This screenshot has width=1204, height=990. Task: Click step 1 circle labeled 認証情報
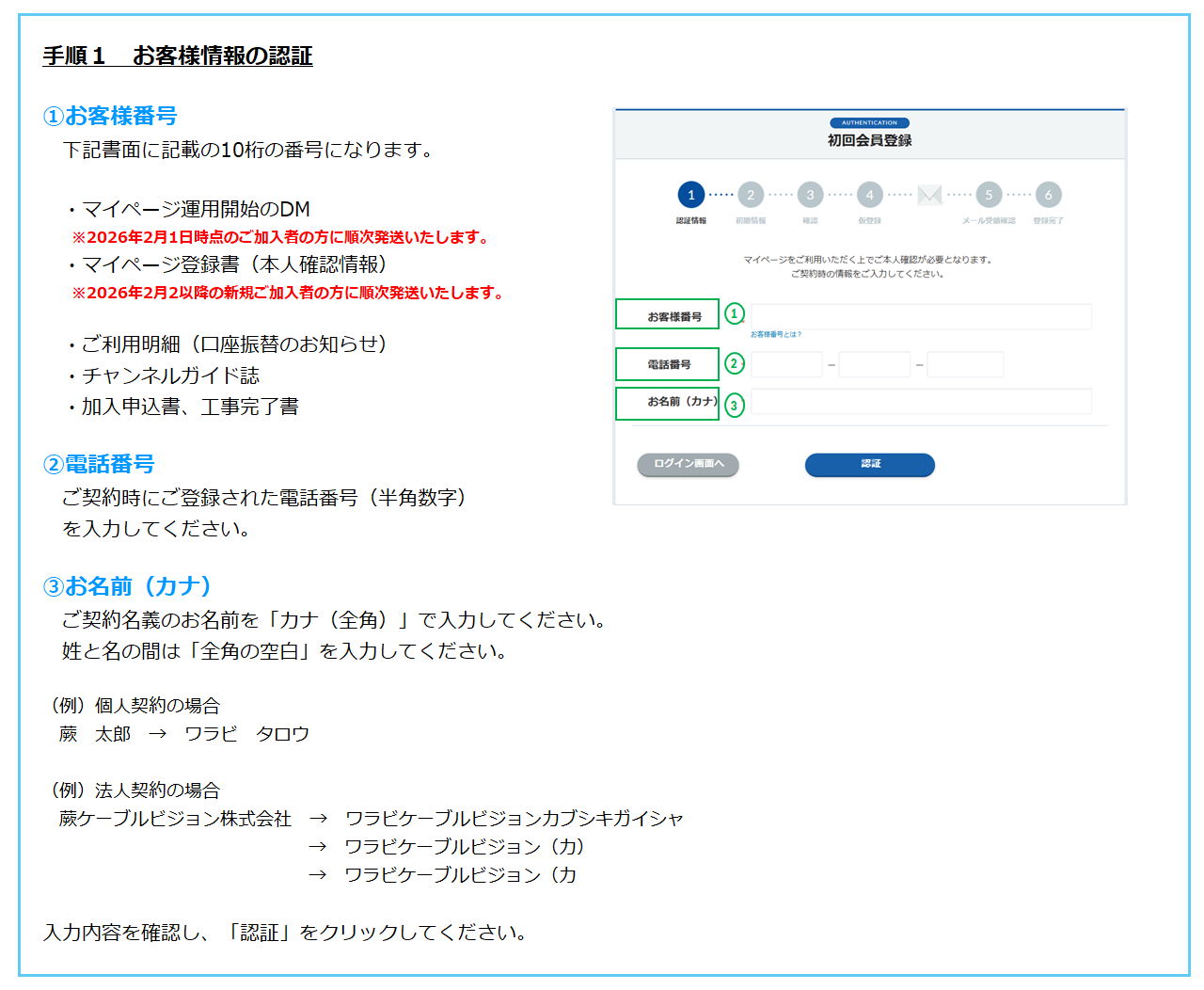(690, 195)
